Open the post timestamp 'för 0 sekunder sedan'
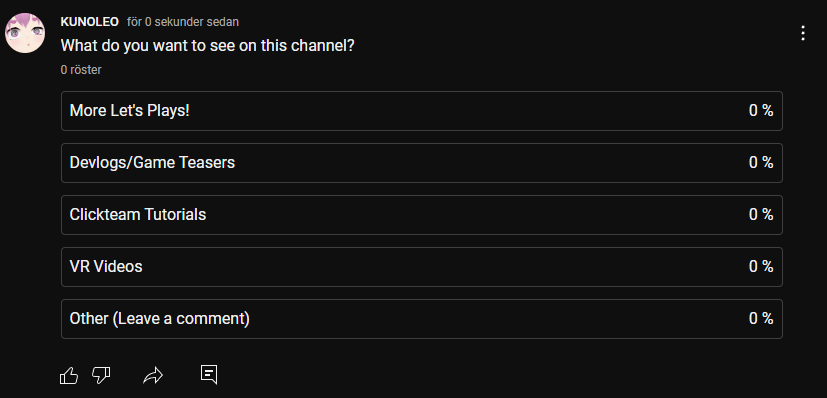827x398 pixels. pos(182,22)
